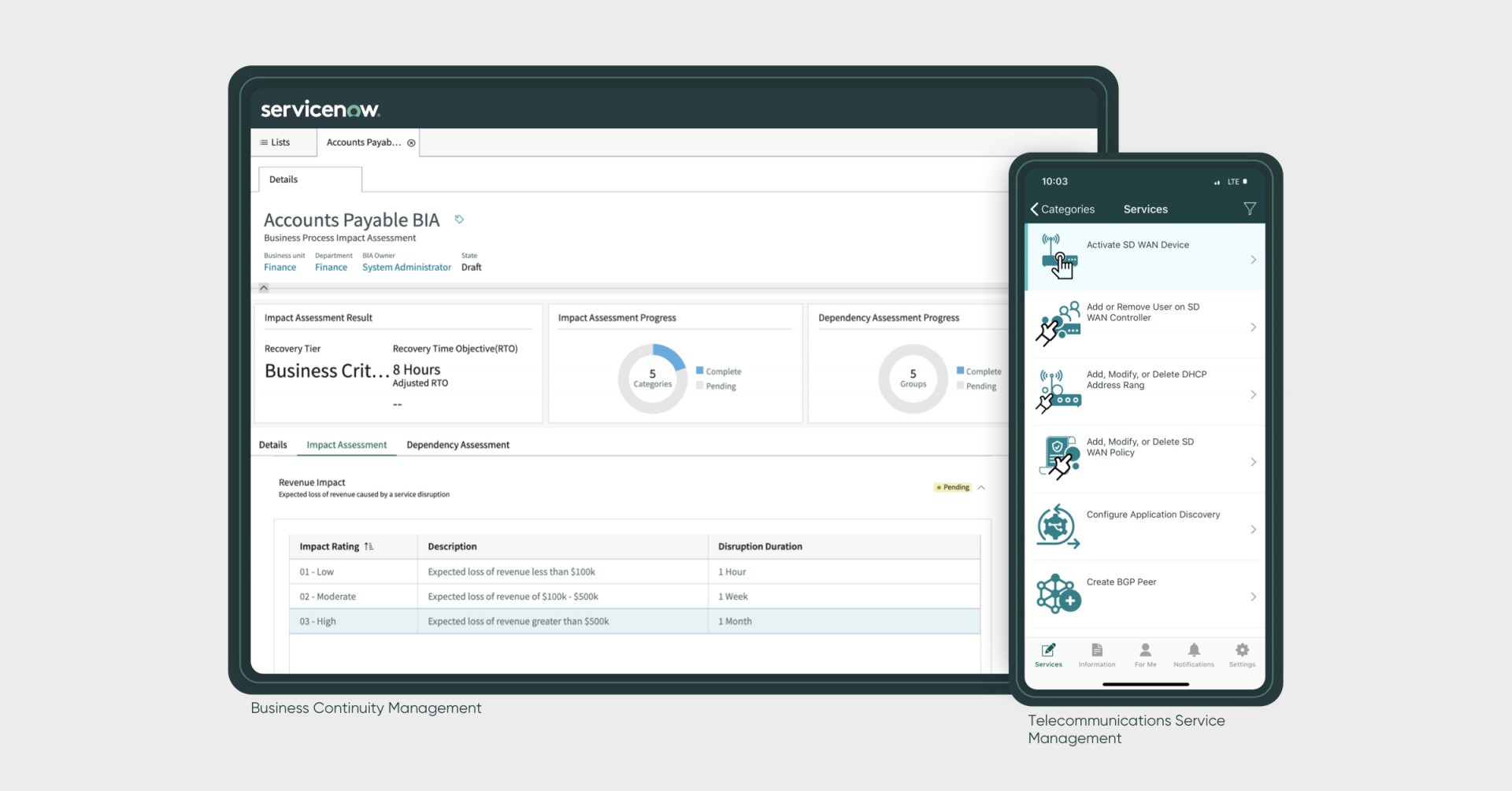Open filter icon in phone Services header

coord(1250,209)
